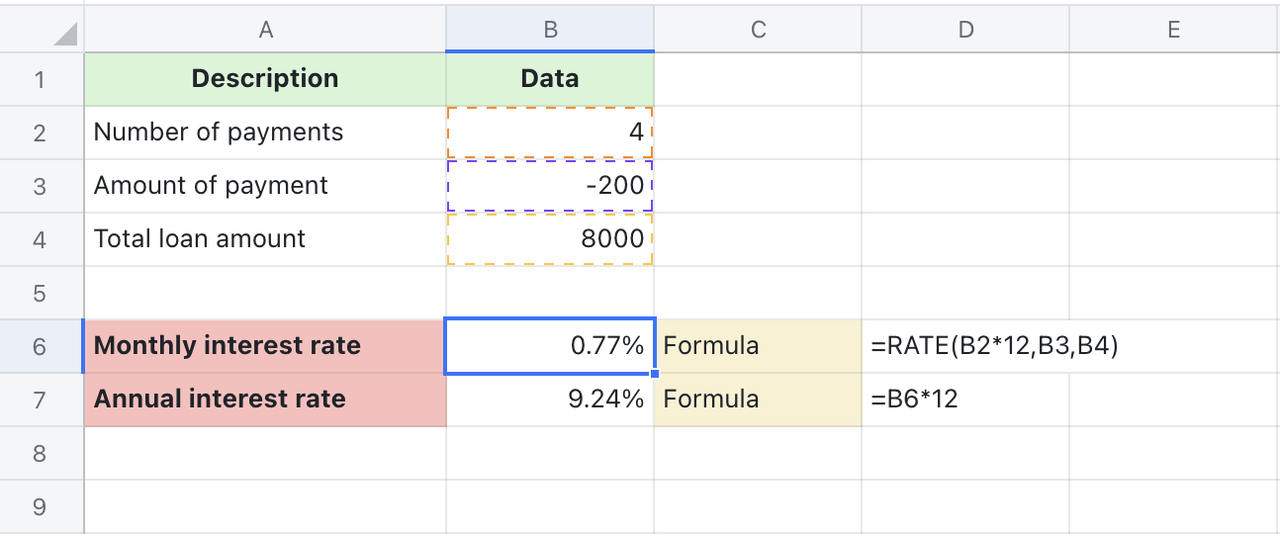Select the Annual interest rate label cell
The height and width of the screenshot is (534, 1280).
pyautogui.click(x=265, y=400)
